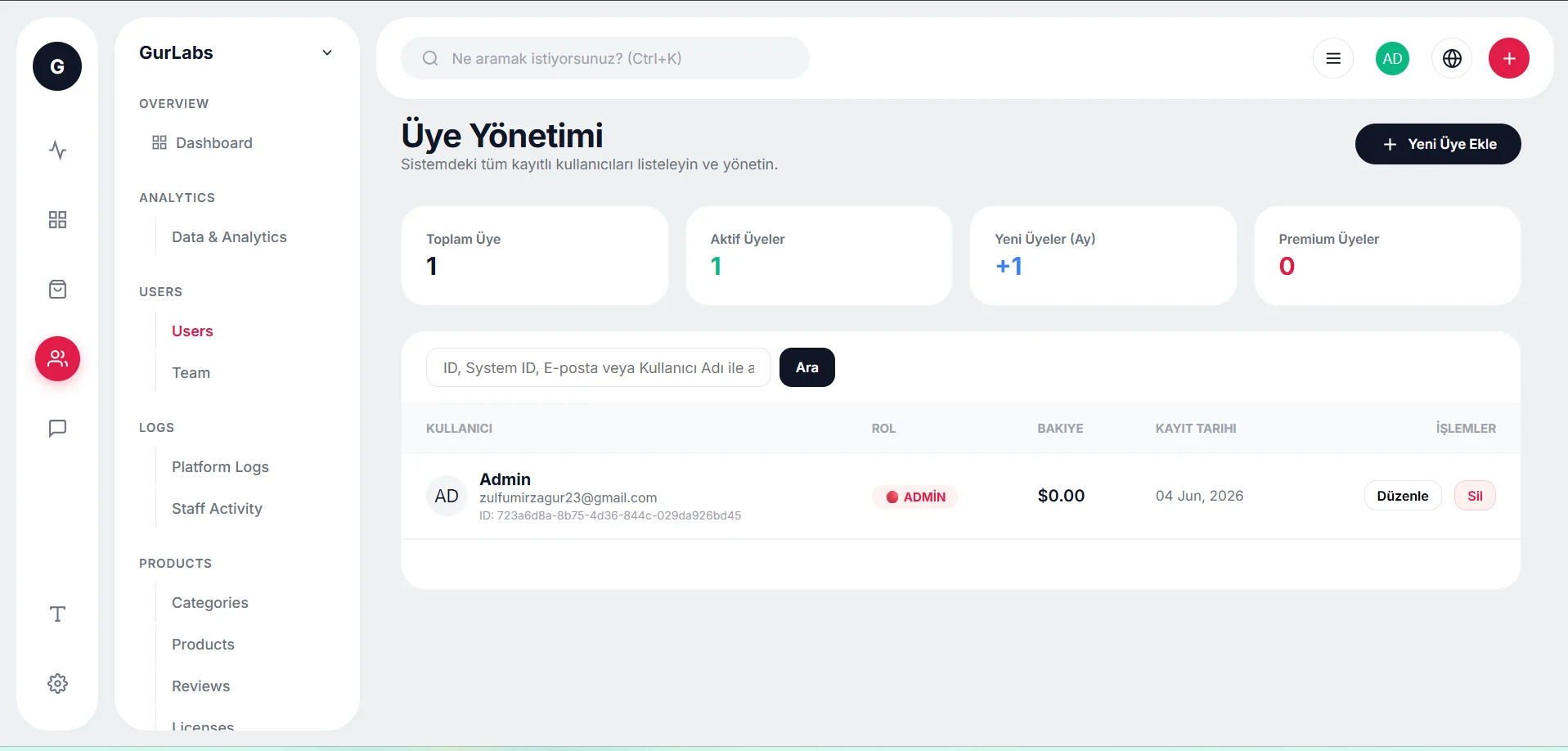Click the BAKIYE column header

coord(1060,429)
